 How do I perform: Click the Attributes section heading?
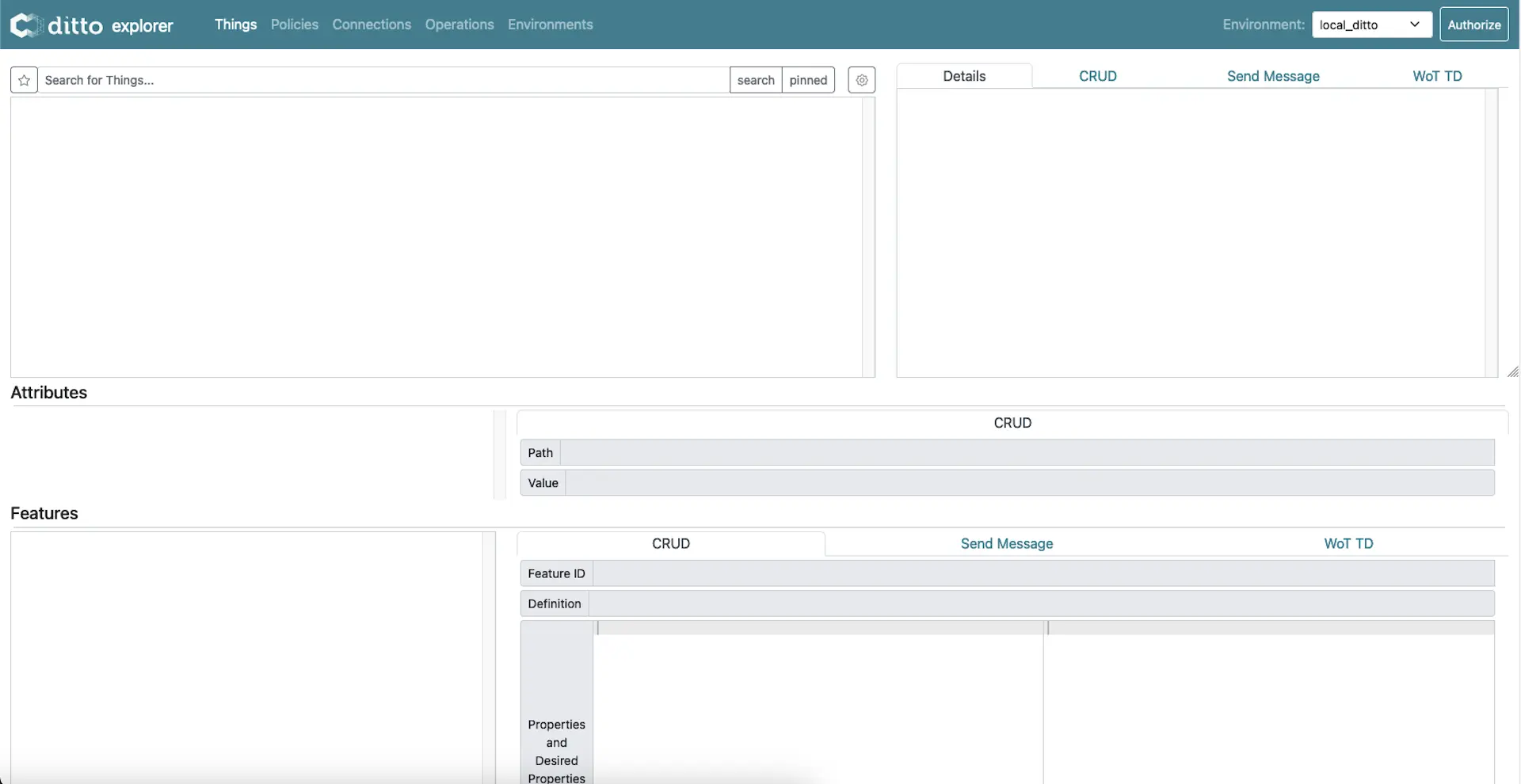49,393
